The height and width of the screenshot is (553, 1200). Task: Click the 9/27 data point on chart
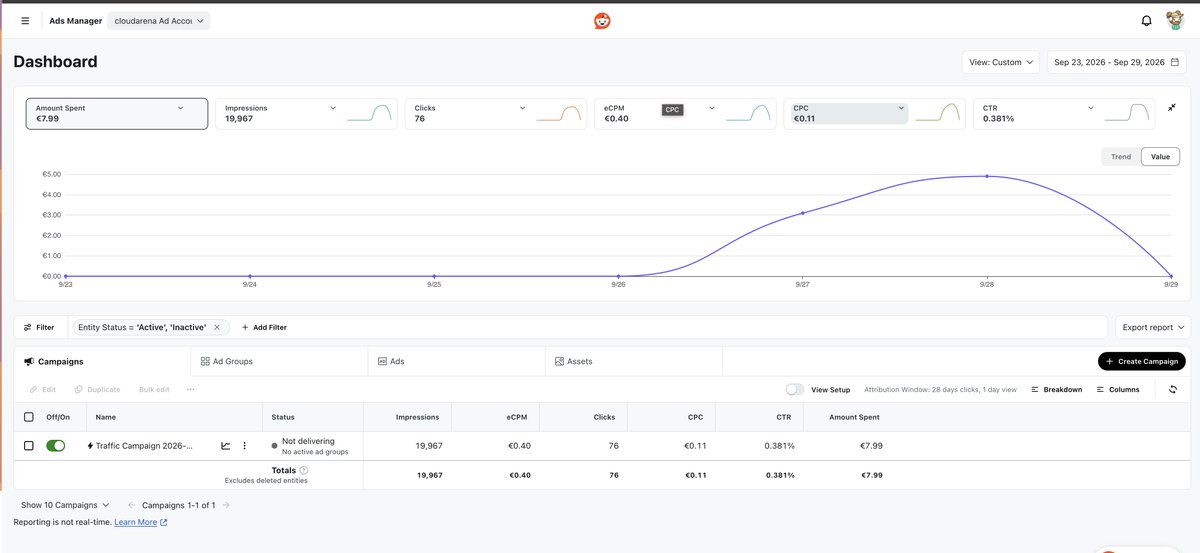coord(802,212)
